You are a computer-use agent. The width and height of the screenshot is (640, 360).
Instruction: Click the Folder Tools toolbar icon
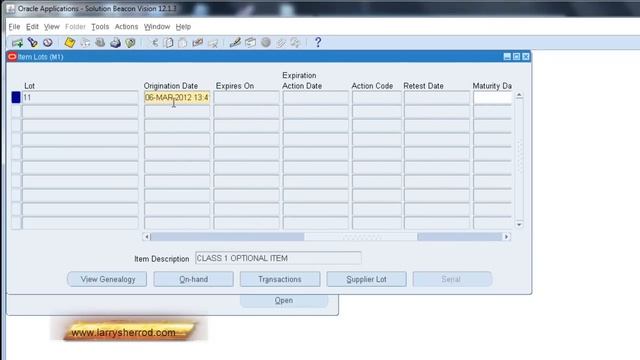pos(296,42)
